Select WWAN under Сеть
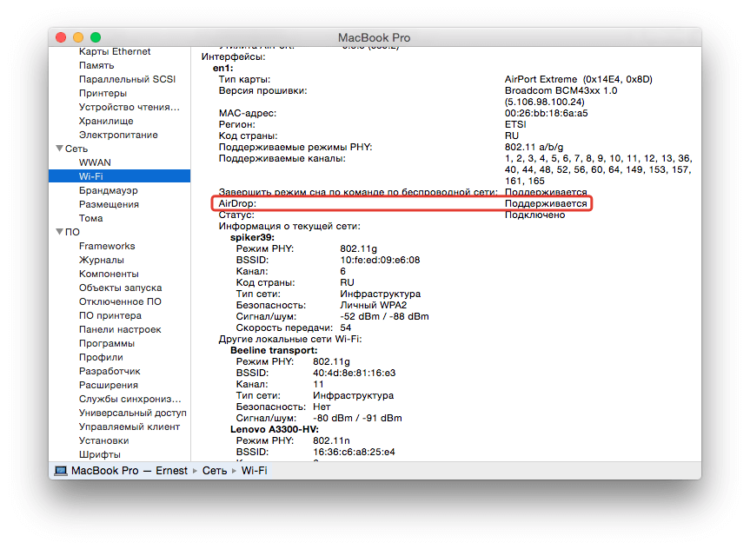The height and width of the screenshot is (549, 750). click(95, 163)
